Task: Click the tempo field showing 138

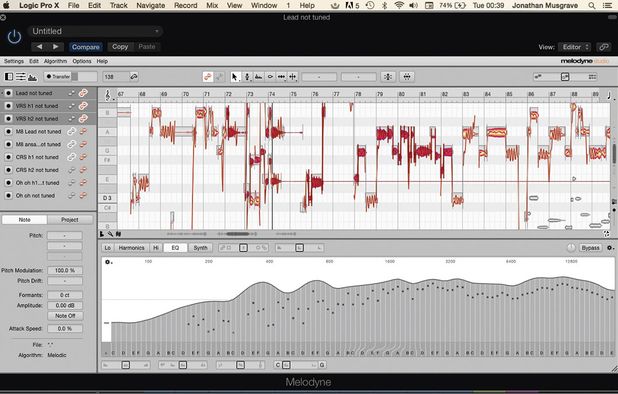Action: pos(115,77)
